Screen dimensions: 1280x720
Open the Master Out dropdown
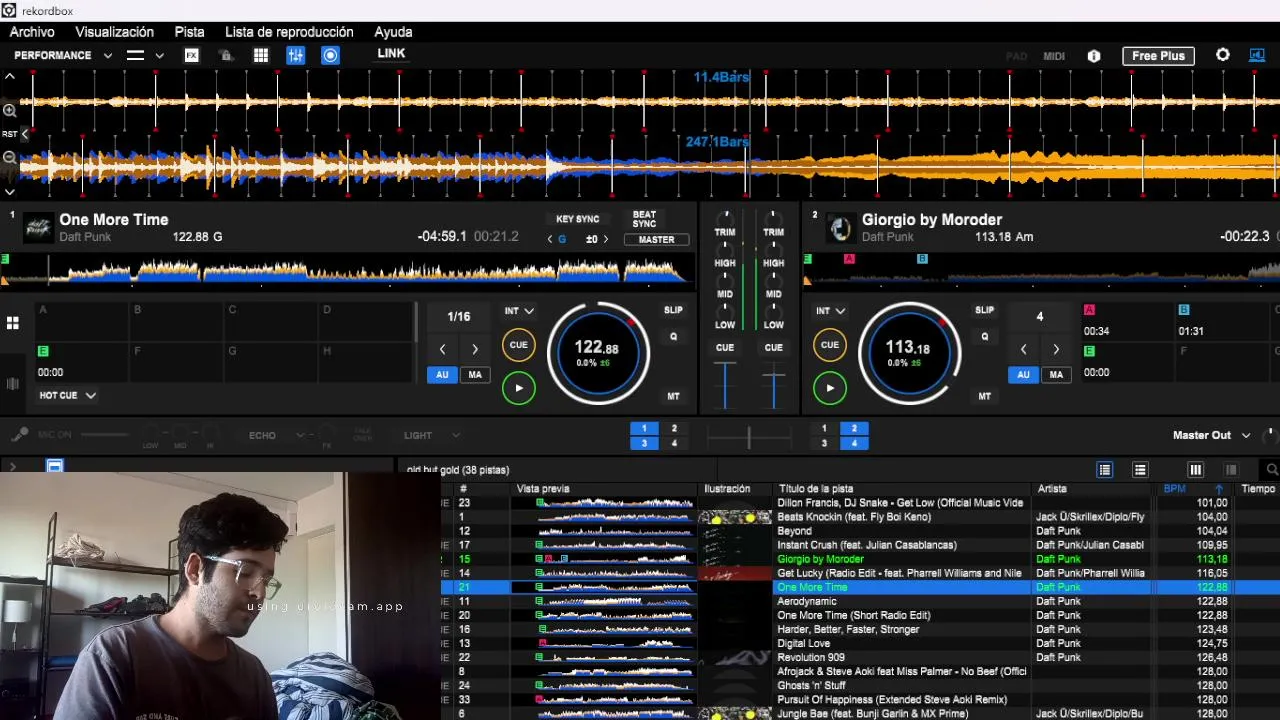click(x=1211, y=436)
